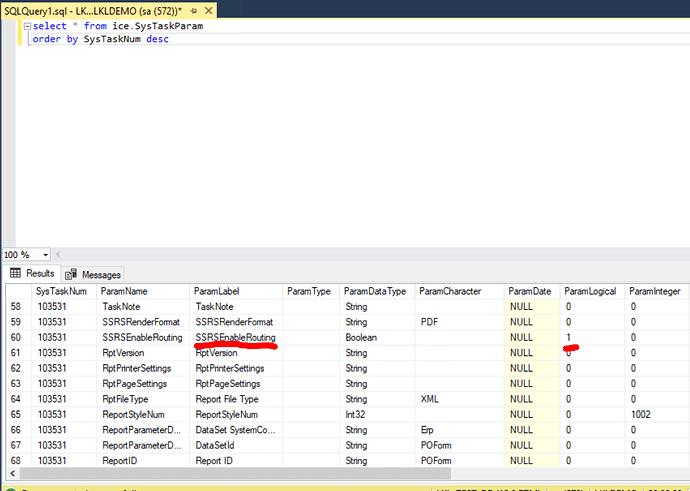Image resolution: width=690 pixels, height=491 pixels.
Task: Click the results horizontal scrollbar thumb
Action: (x=235, y=473)
